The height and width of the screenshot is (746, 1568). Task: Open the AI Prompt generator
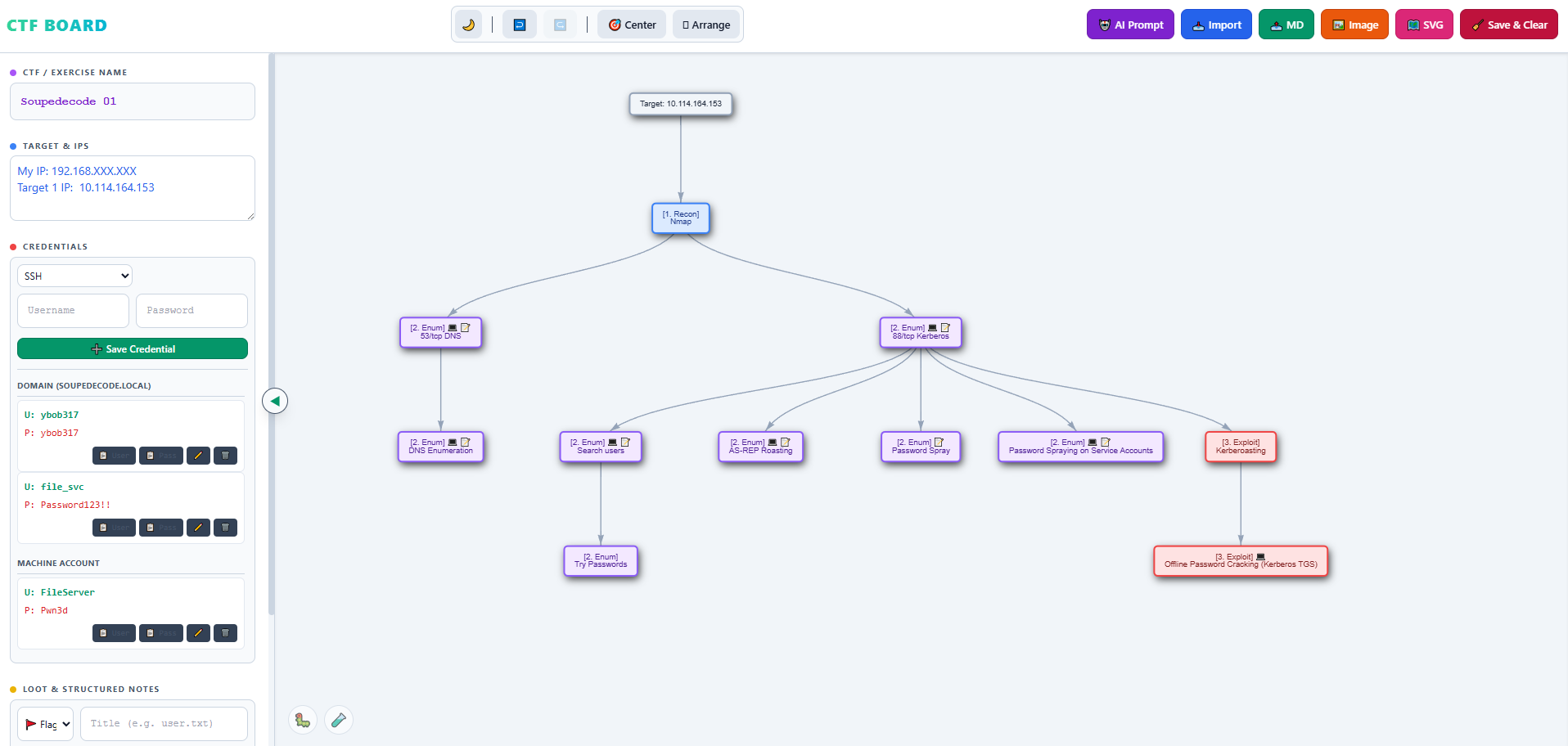coord(1130,25)
